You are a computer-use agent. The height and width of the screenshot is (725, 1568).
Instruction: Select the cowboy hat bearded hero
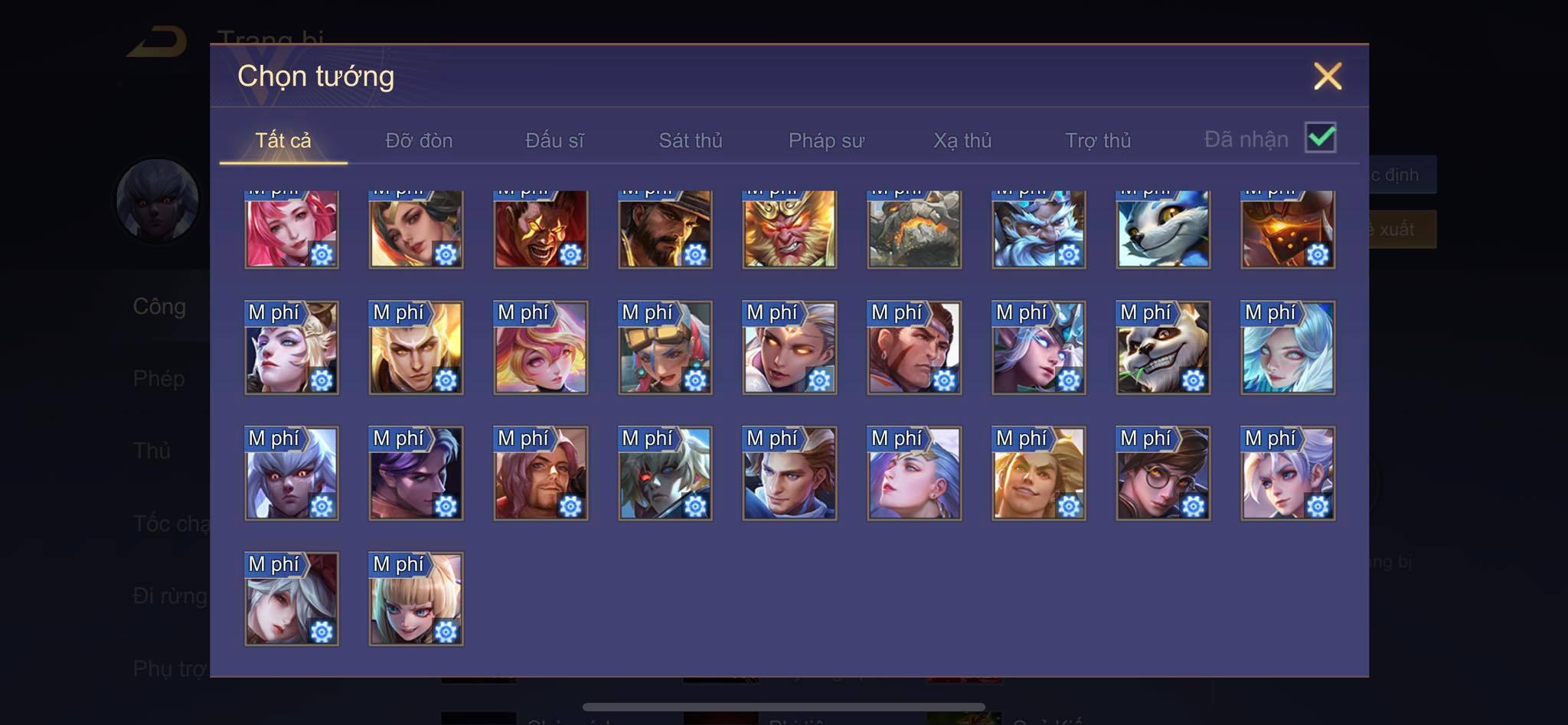pos(665,229)
